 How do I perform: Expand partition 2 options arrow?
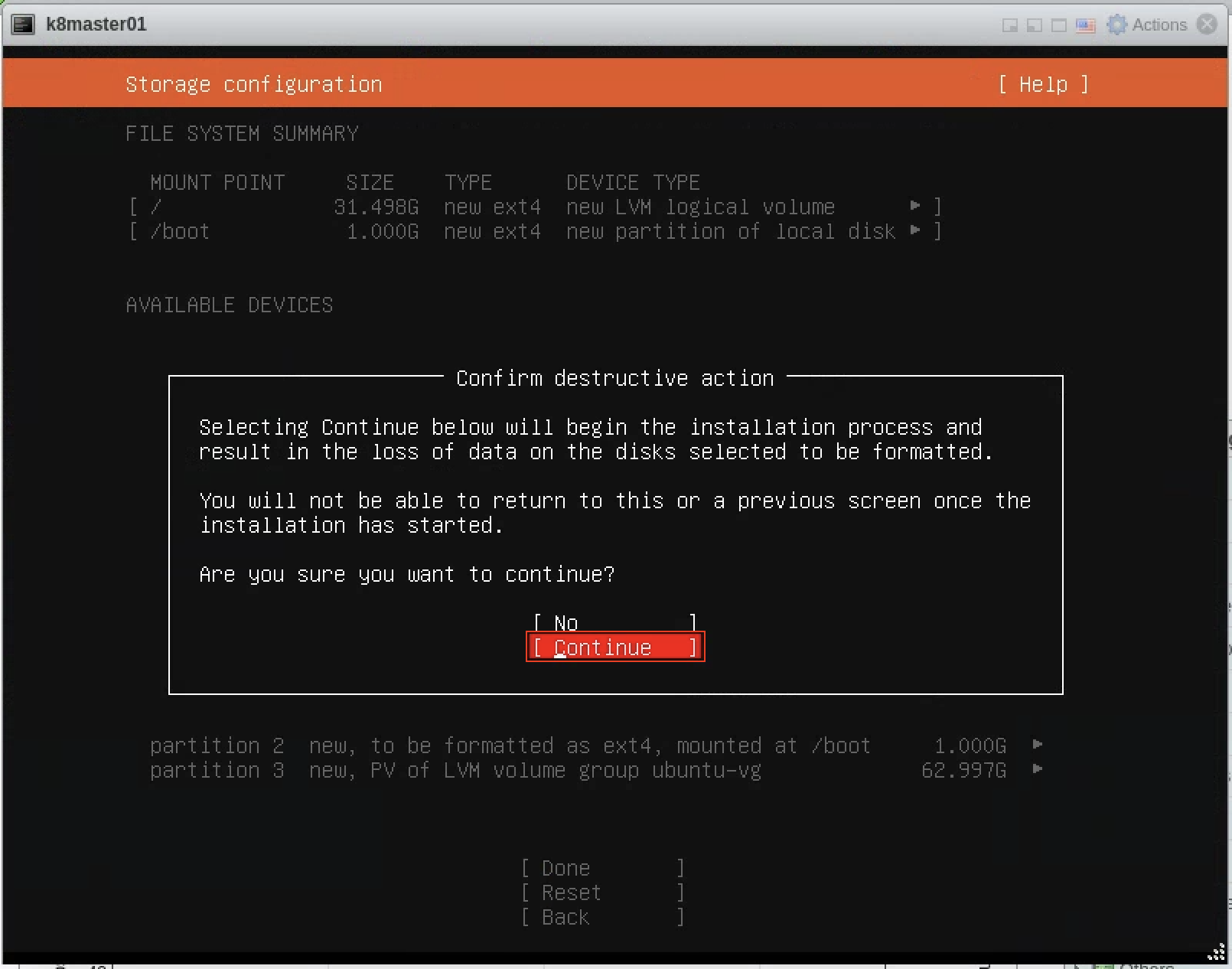(x=1038, y=744)
